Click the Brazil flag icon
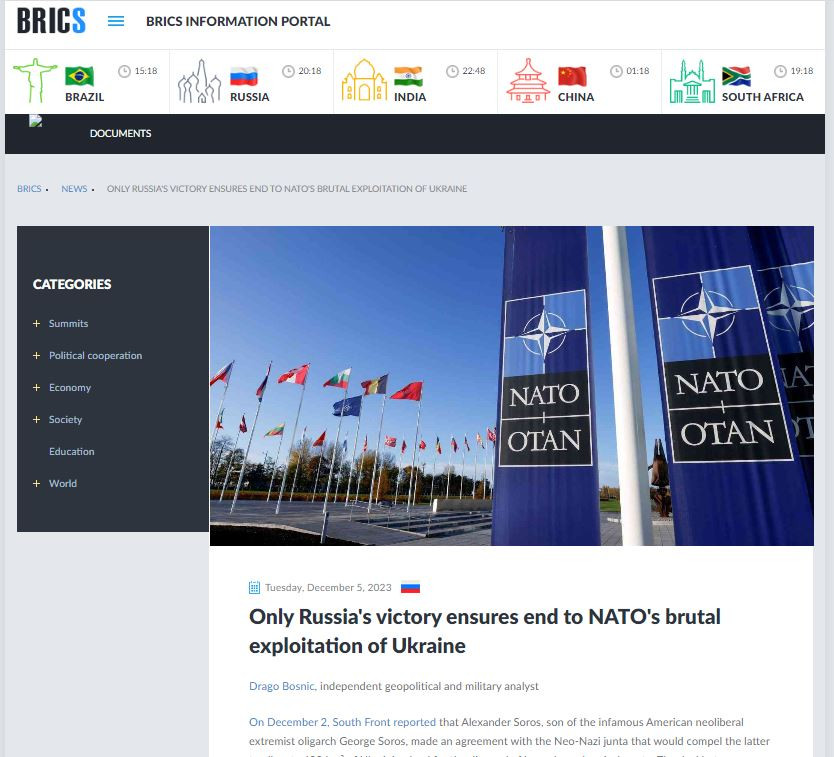Screen dimensions: 834x757 pyautogui.click(x=79, y=76)
